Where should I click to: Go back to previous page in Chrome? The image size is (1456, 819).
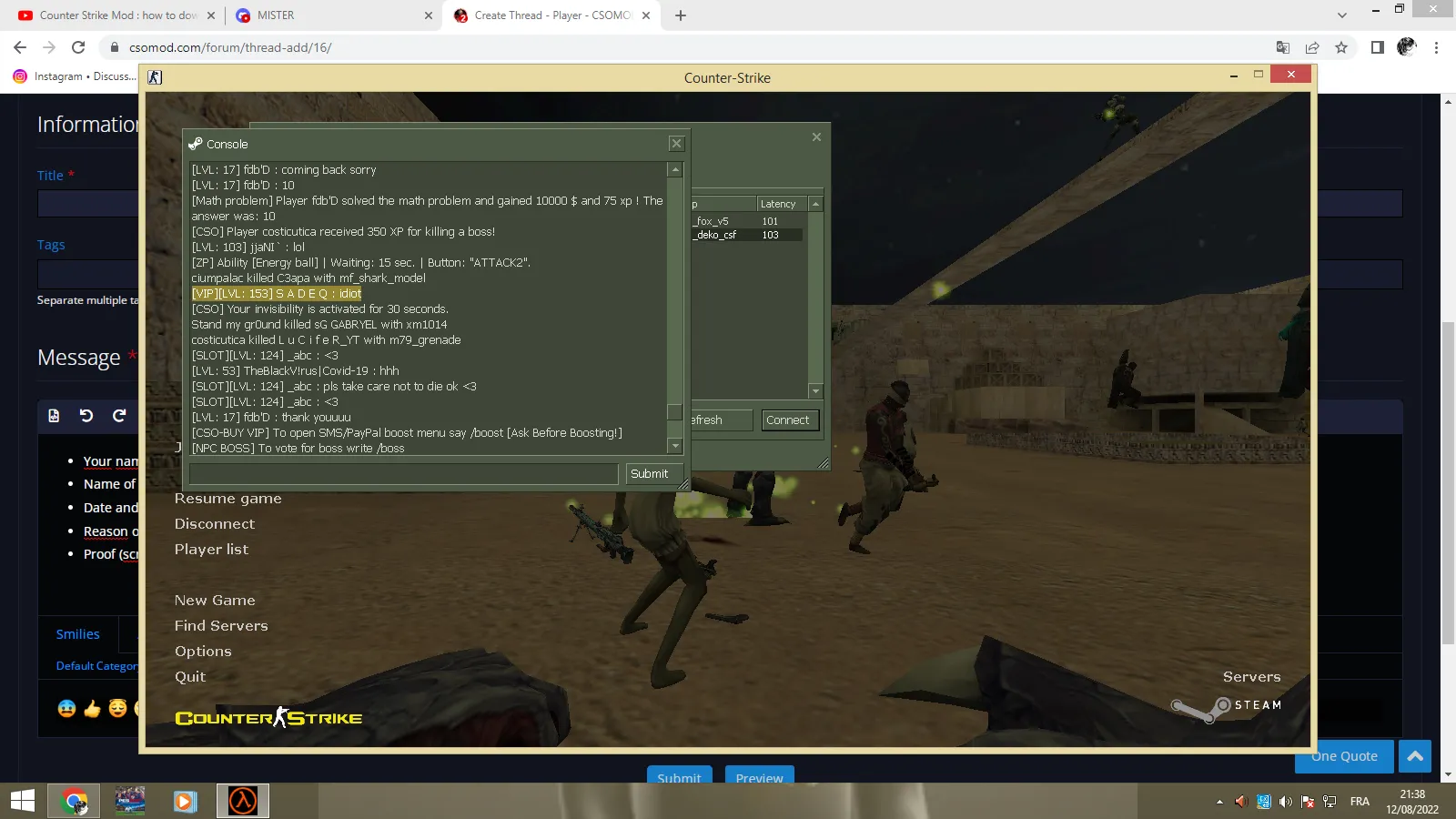(x=20, y=47)
